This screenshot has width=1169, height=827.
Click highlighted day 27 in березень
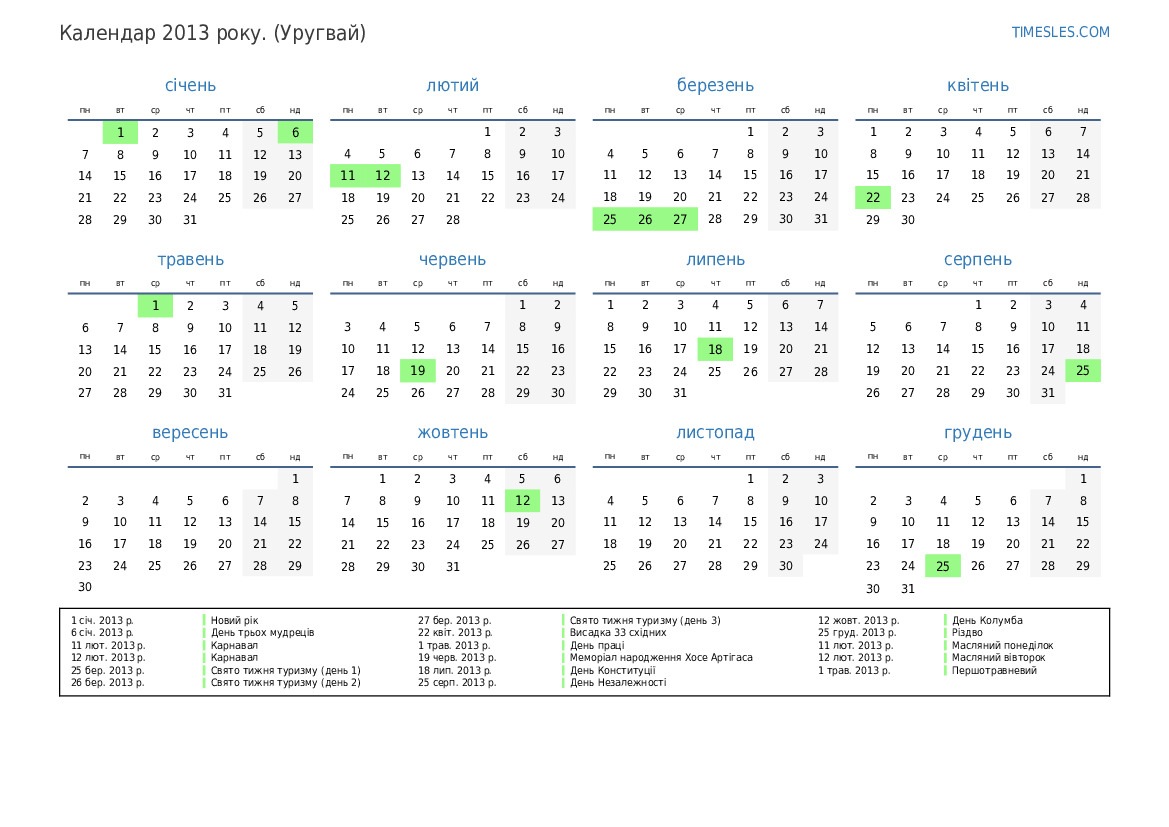[680, 219]
